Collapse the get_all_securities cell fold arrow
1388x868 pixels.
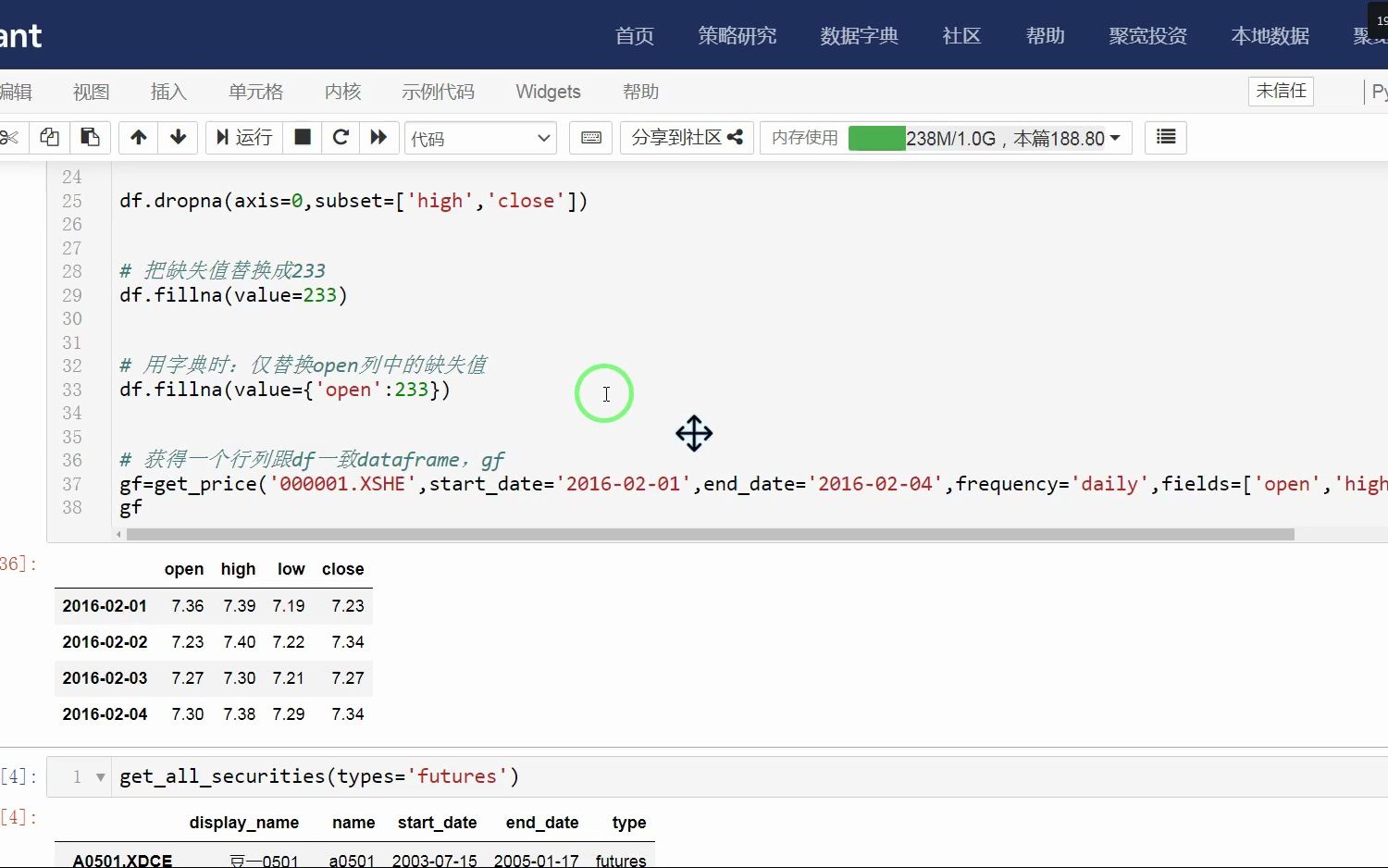point(100,777)
